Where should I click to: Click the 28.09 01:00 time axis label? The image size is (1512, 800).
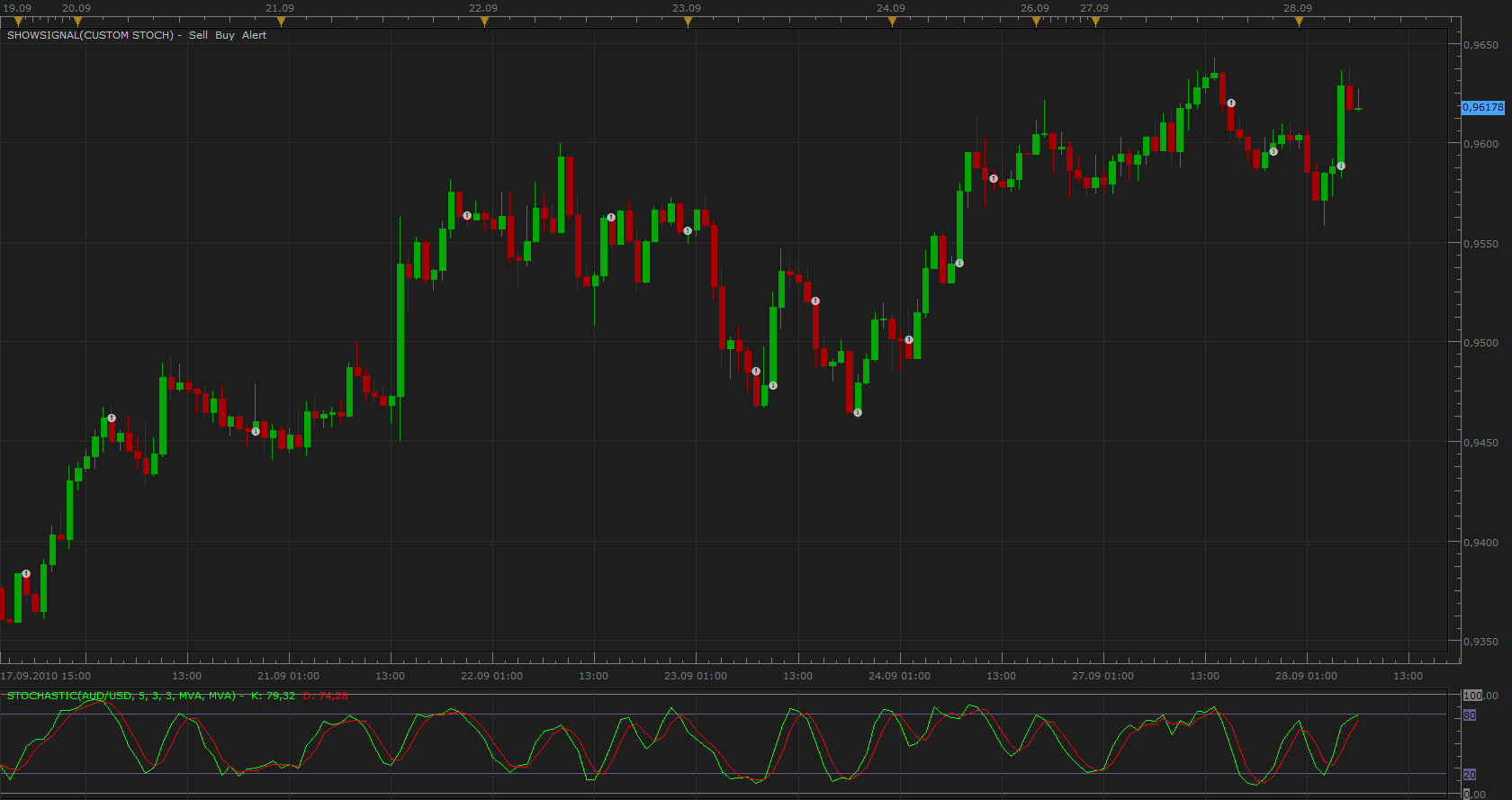(x=1306, y=676)
